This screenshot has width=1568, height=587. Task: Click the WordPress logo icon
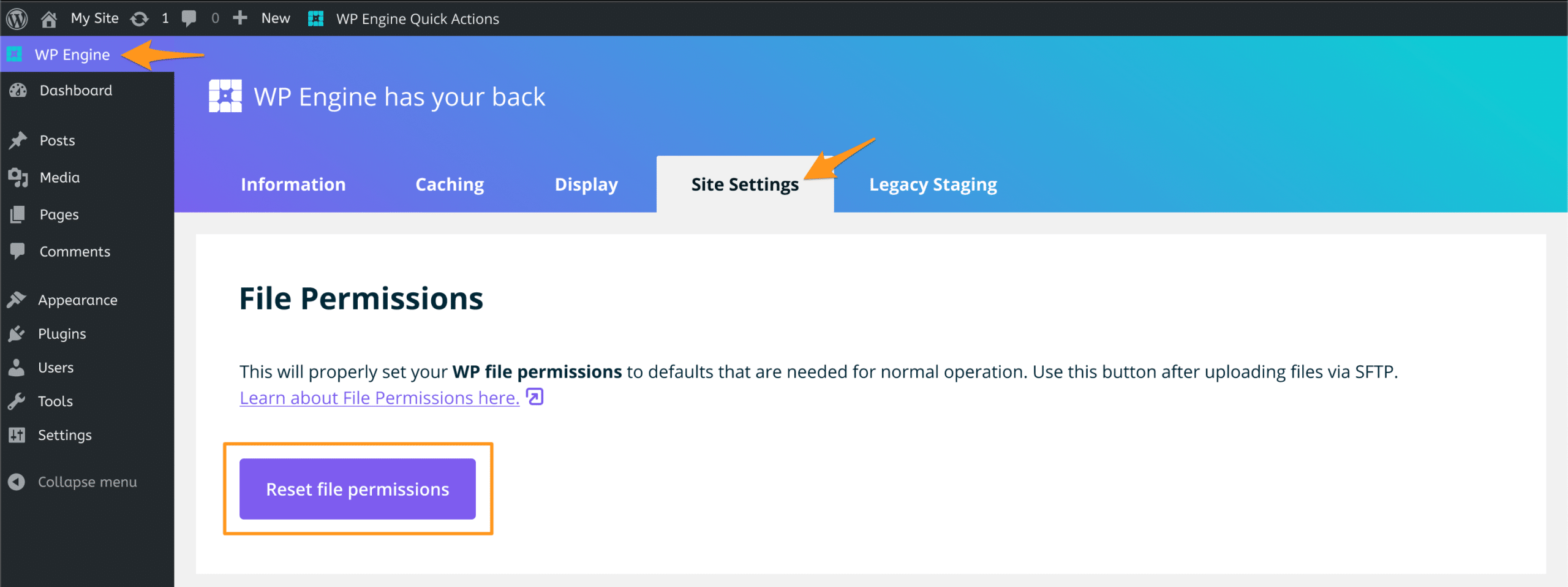click(17, 18)
